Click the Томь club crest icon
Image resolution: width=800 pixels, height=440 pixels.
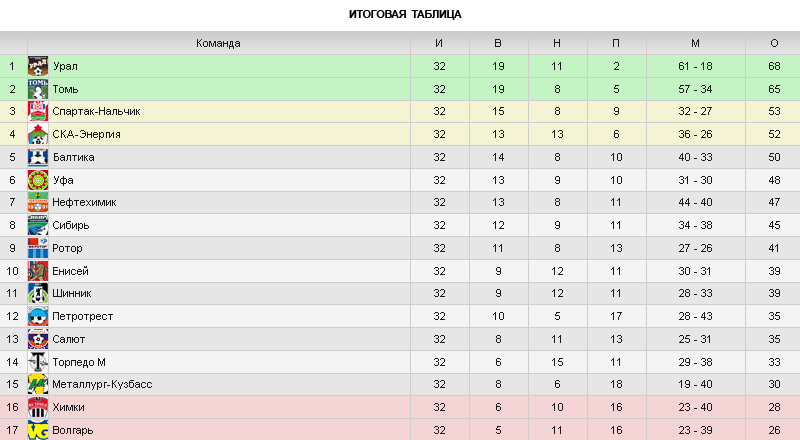(38, 89)
